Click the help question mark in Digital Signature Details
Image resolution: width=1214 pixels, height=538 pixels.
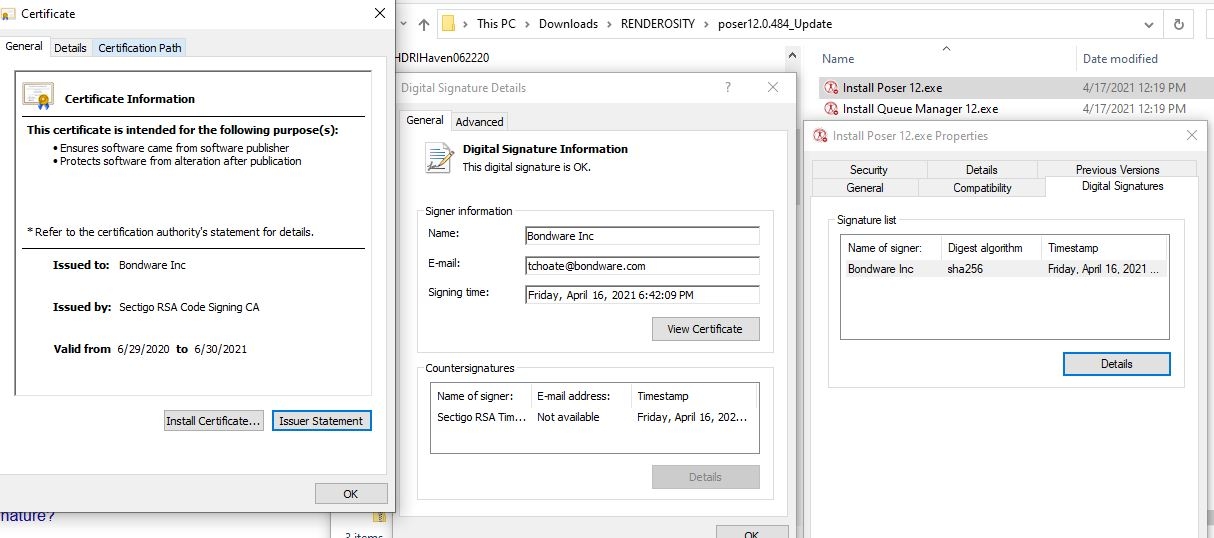click(x=728, y=88)
